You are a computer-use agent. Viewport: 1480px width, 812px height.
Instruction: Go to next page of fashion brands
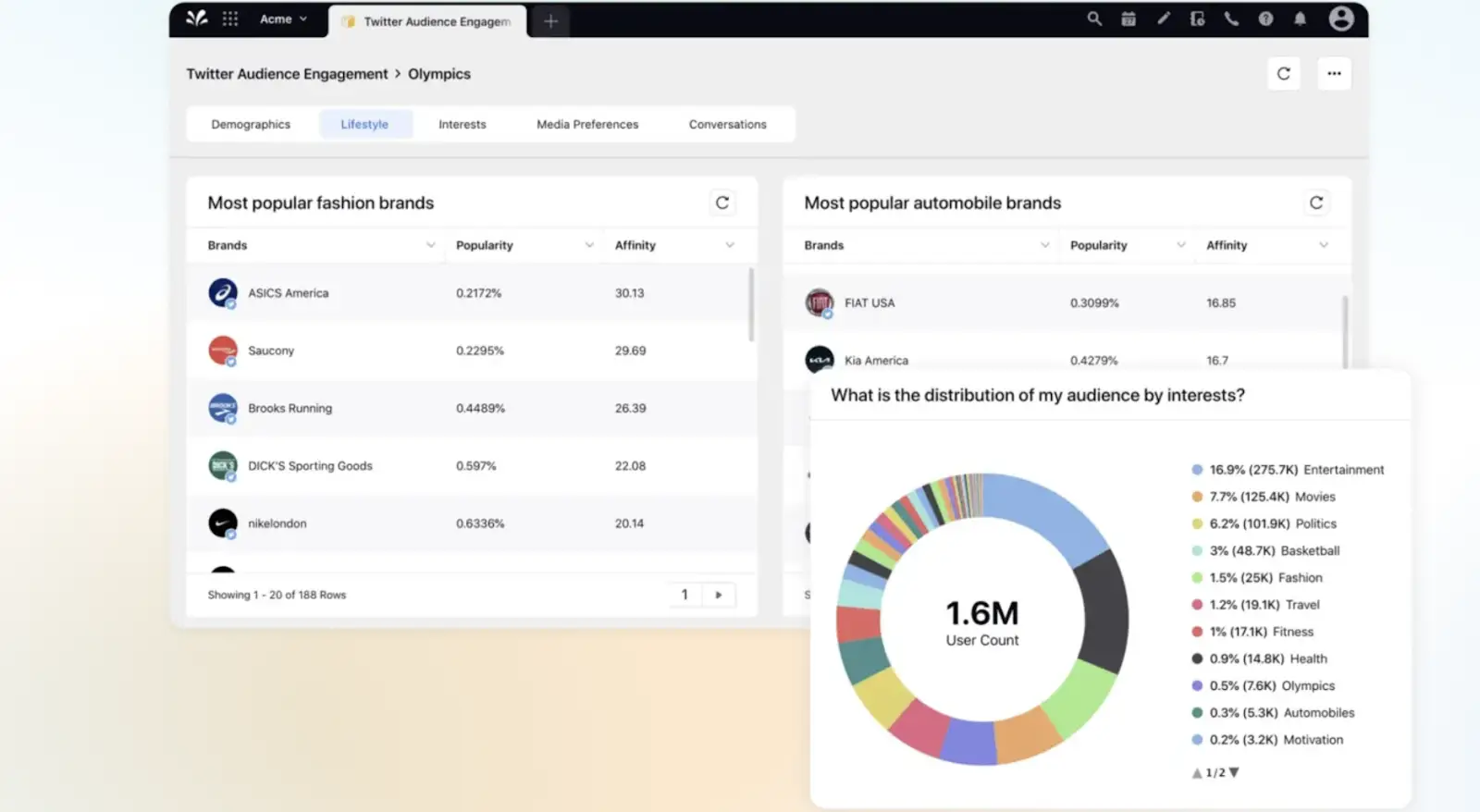[x=719, y=595]
